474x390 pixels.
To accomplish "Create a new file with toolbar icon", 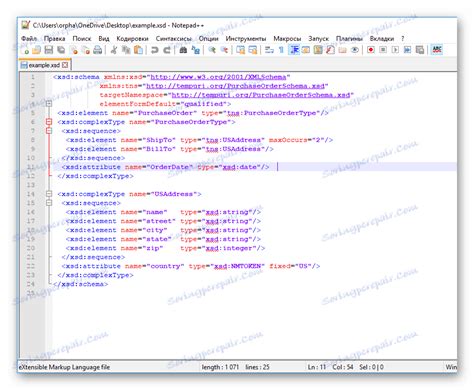I will (x=25, y=50).
